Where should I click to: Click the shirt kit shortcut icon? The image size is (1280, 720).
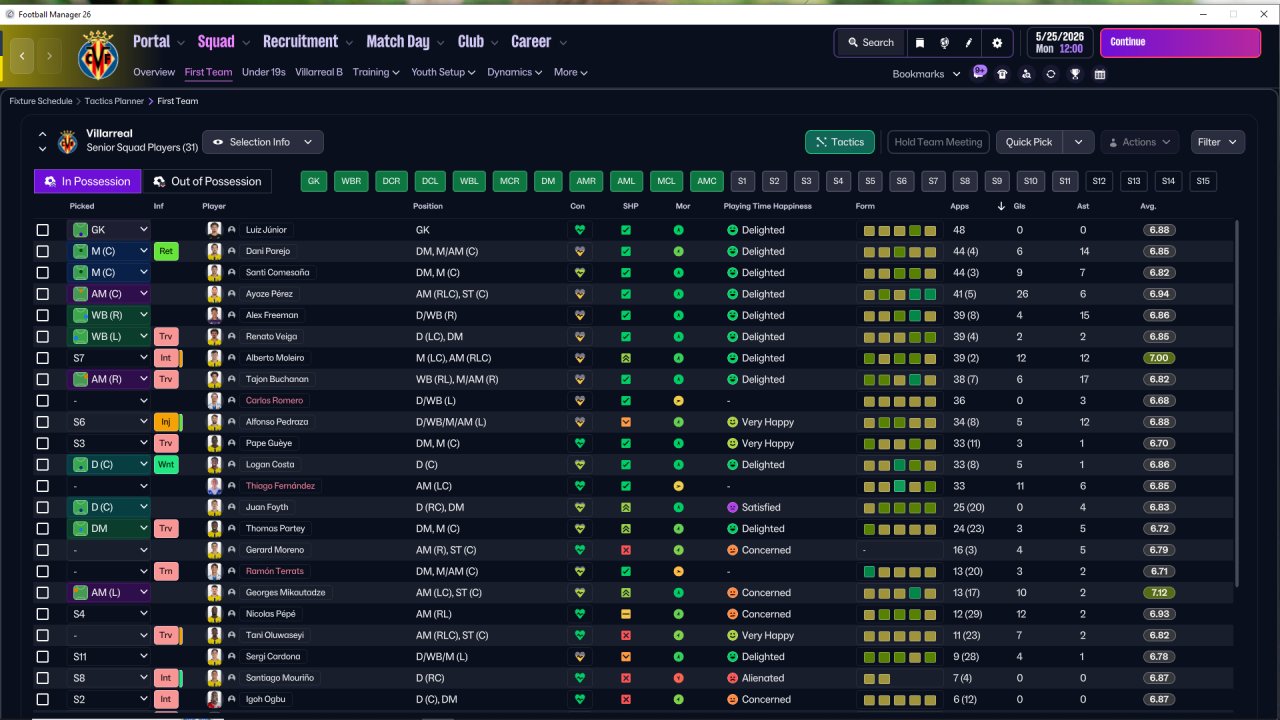(1002, 73)
